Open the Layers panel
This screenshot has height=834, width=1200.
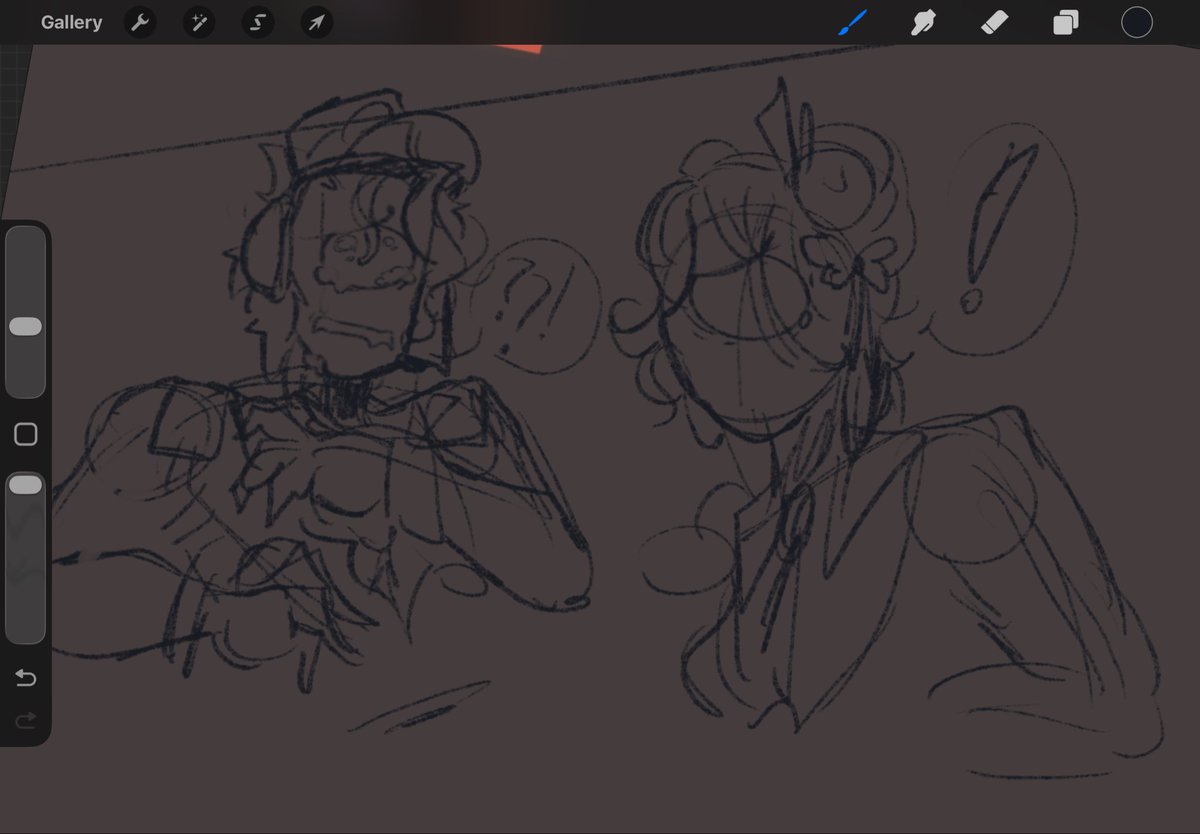point(1065,22)
